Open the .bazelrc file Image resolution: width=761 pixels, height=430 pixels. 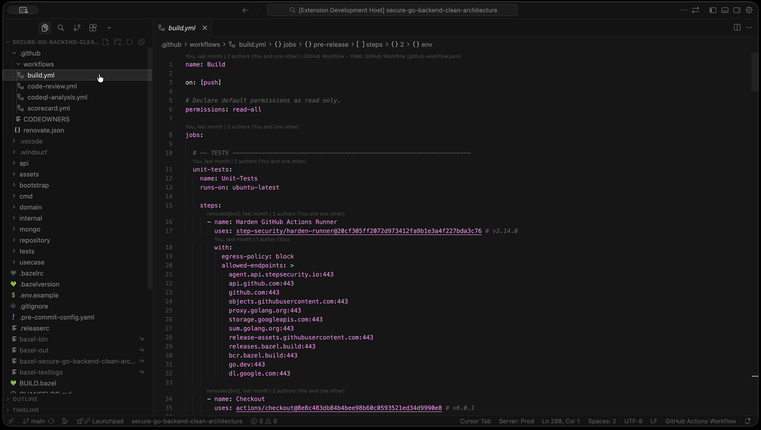click(78, 273)
